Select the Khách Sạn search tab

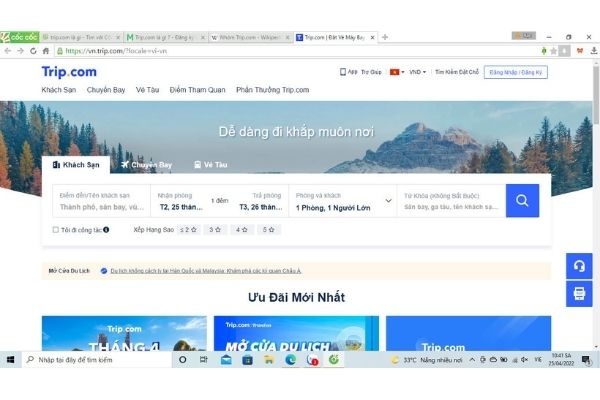click(x=76, y=165)
